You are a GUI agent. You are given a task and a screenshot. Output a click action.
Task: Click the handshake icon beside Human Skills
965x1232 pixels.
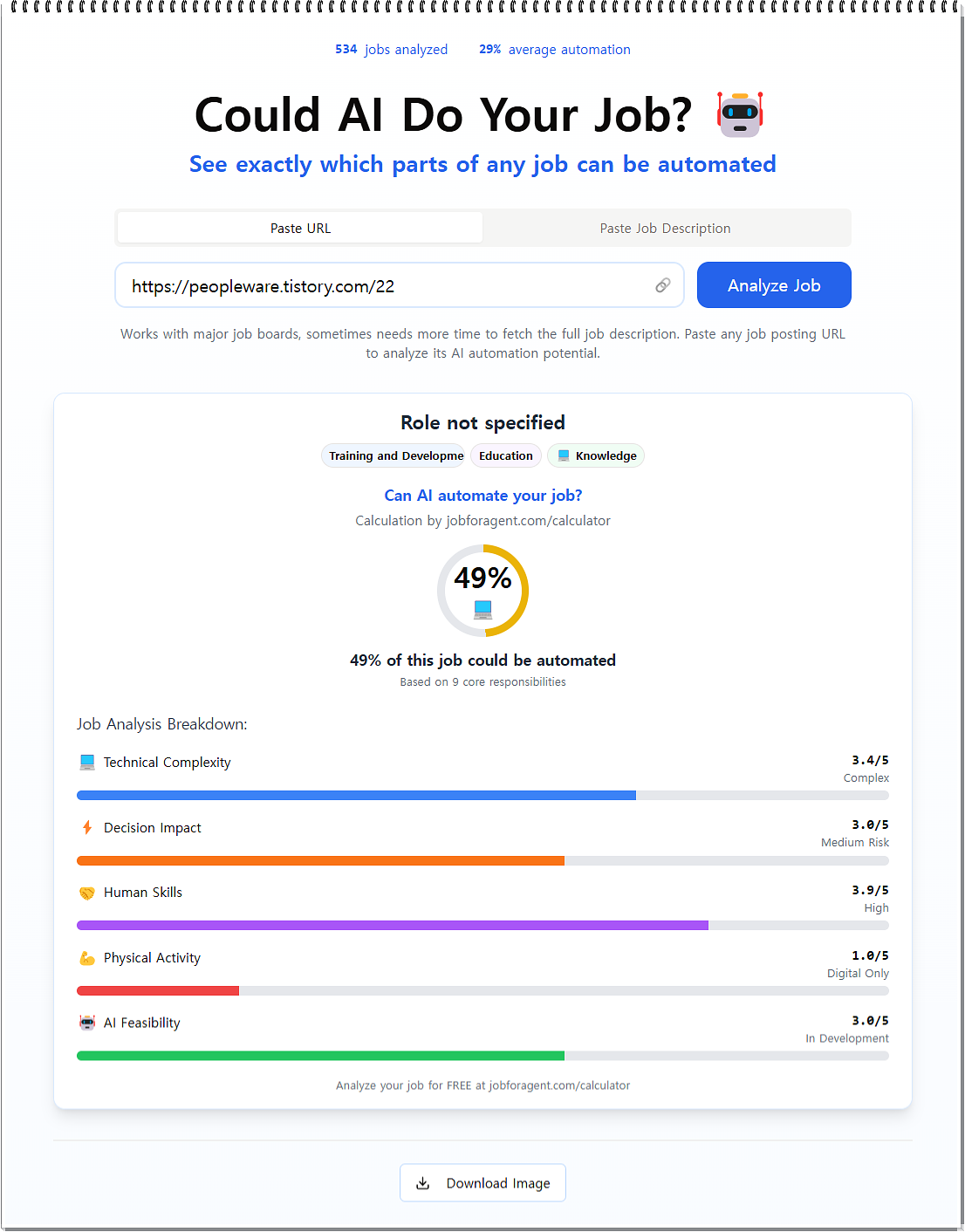tap(87, 893)
